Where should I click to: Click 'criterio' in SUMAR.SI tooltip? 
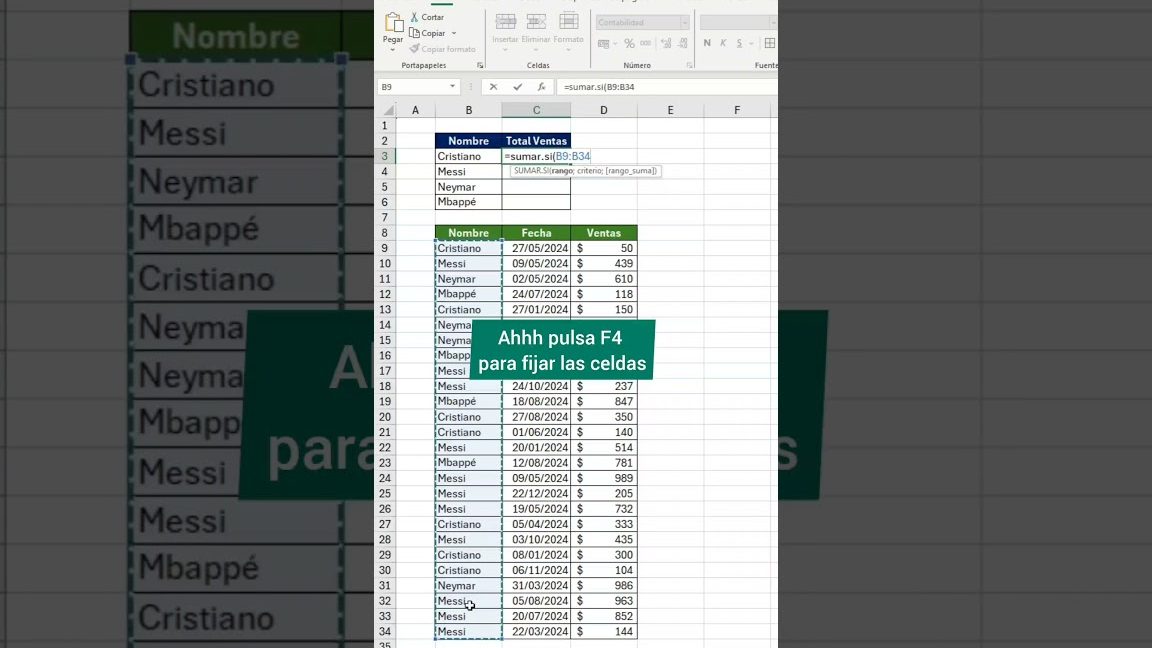(x=589, y=170)
